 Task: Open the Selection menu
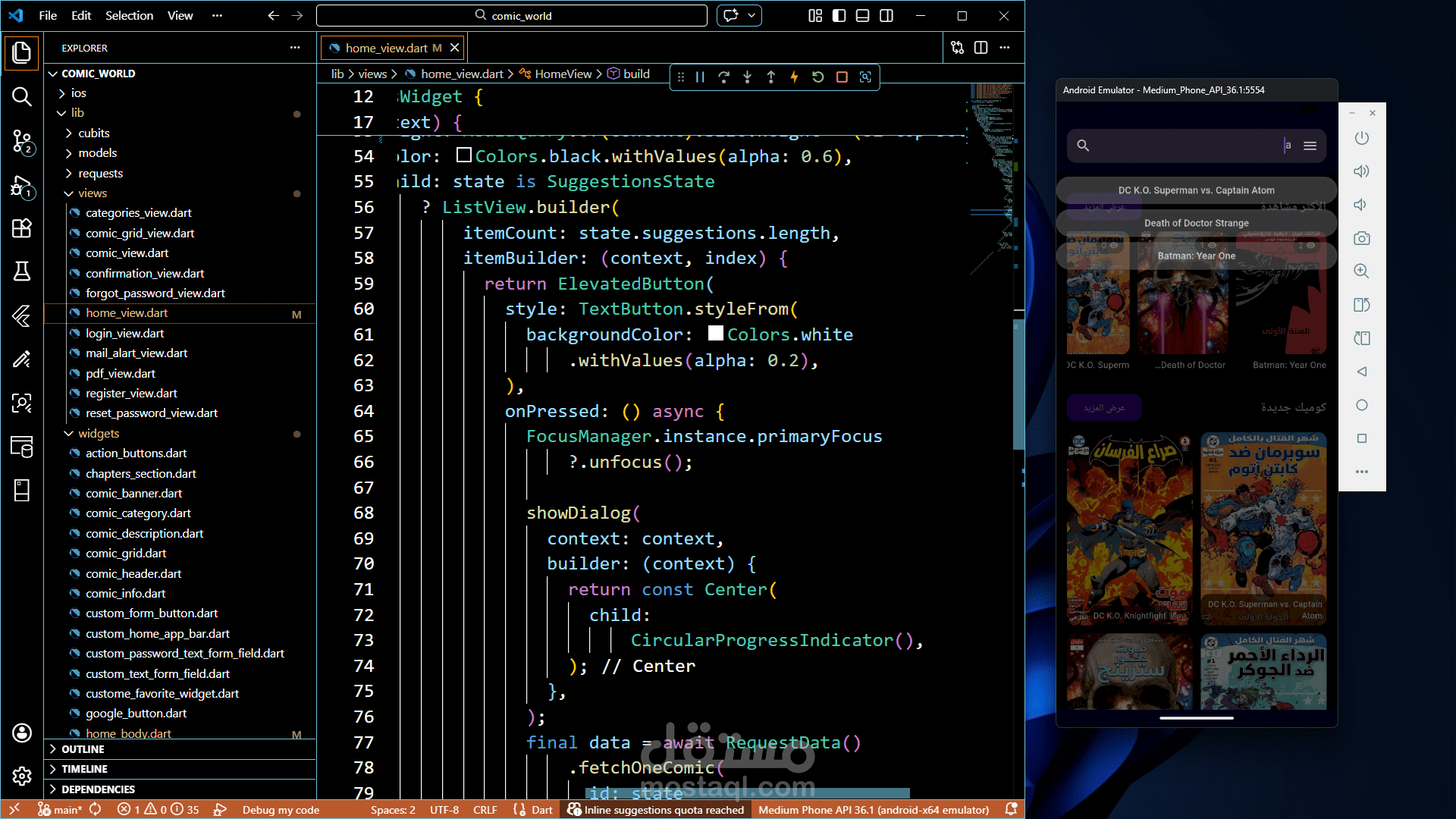129,16
